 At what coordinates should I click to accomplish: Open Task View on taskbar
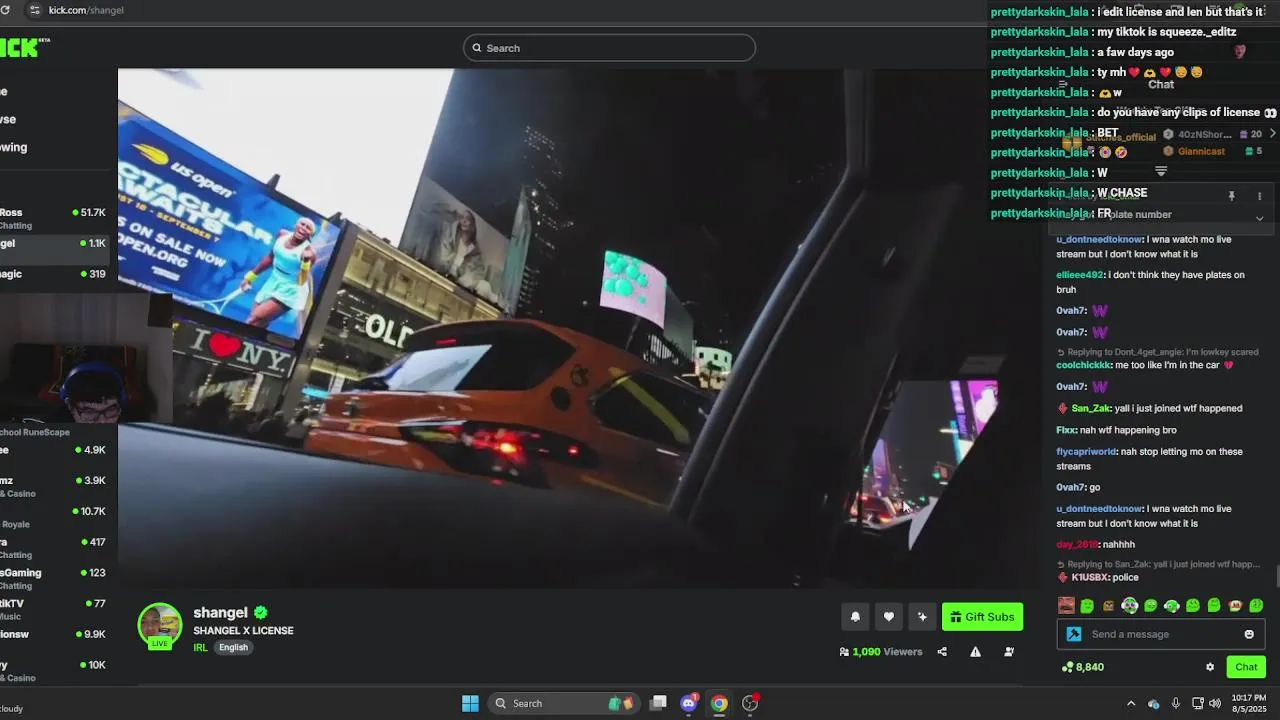658,703
